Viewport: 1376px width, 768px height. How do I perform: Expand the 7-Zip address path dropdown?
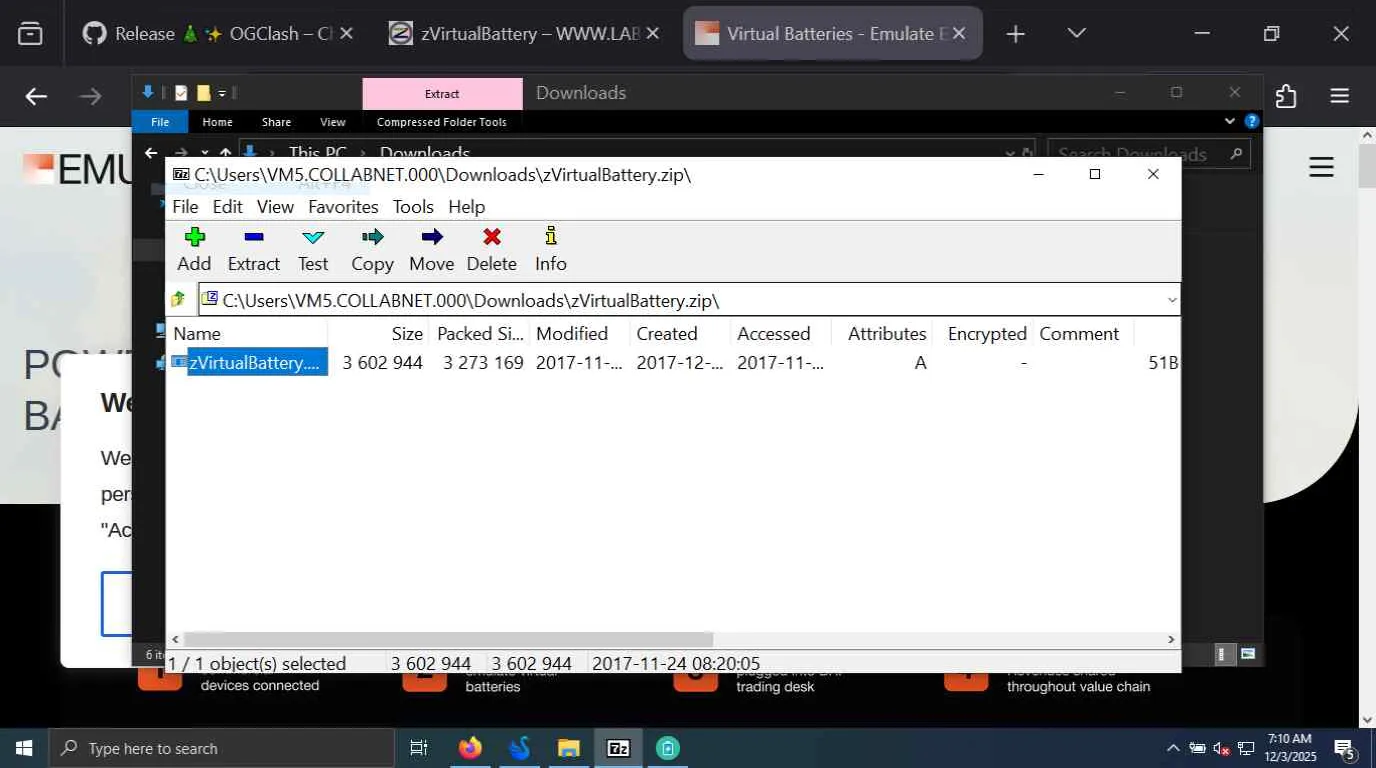[x=1172, y=300]
